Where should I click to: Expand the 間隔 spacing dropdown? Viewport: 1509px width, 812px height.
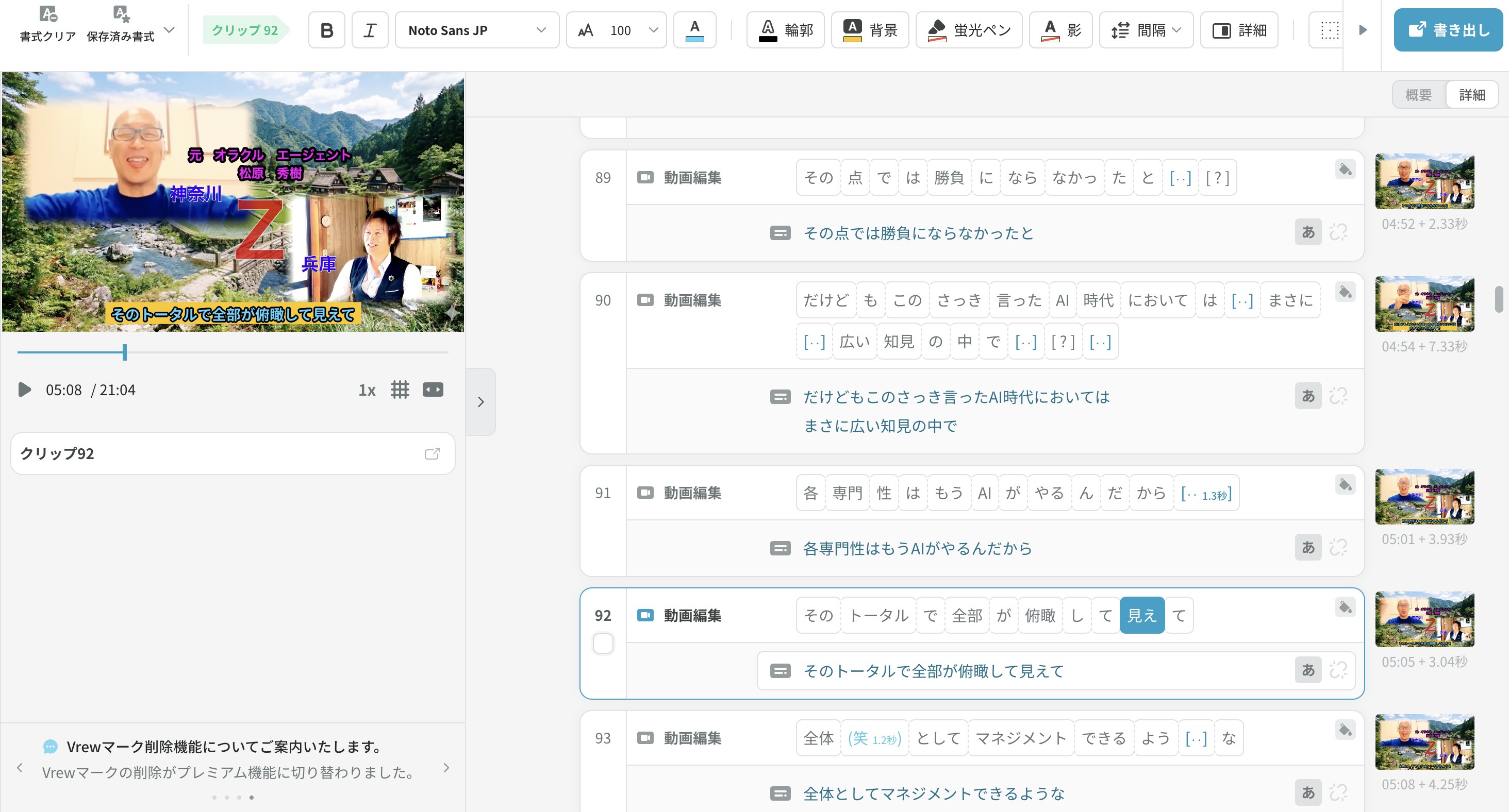click(x=1146, y=30)
